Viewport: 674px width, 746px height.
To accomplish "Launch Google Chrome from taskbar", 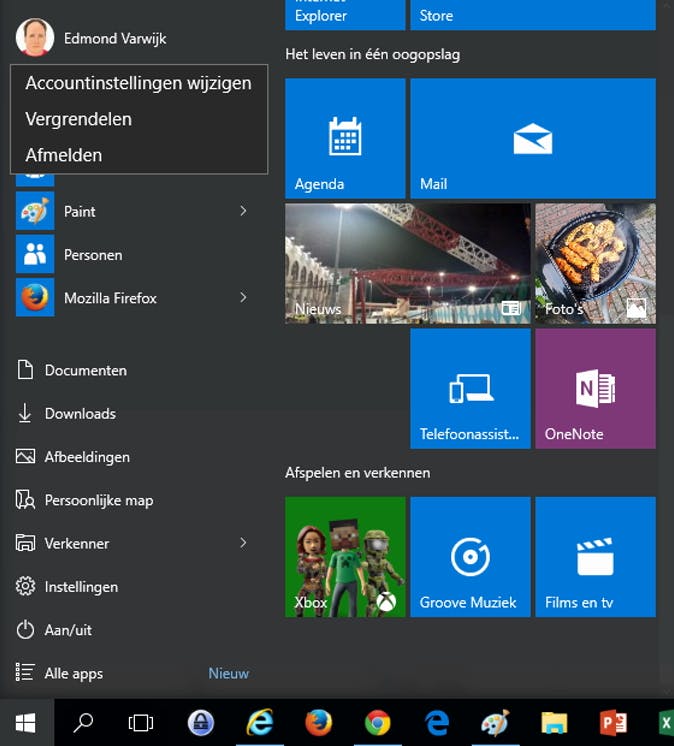I will click(378, 723).
